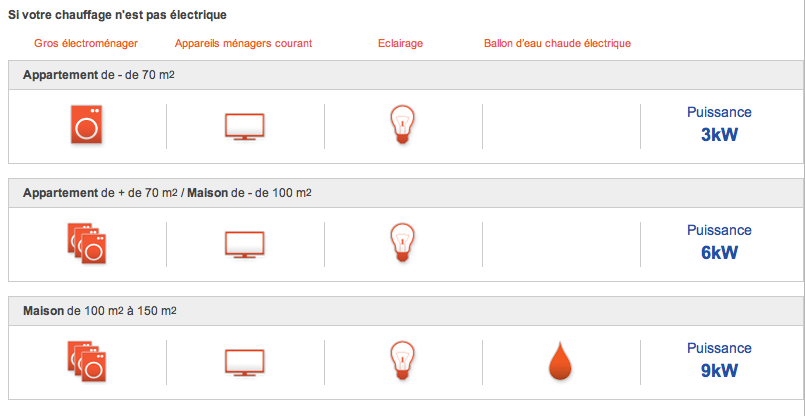The height and width of the screenshot is (416, 805).
Task: Click the Eclairage column heading
Action: tap(400, 43)
